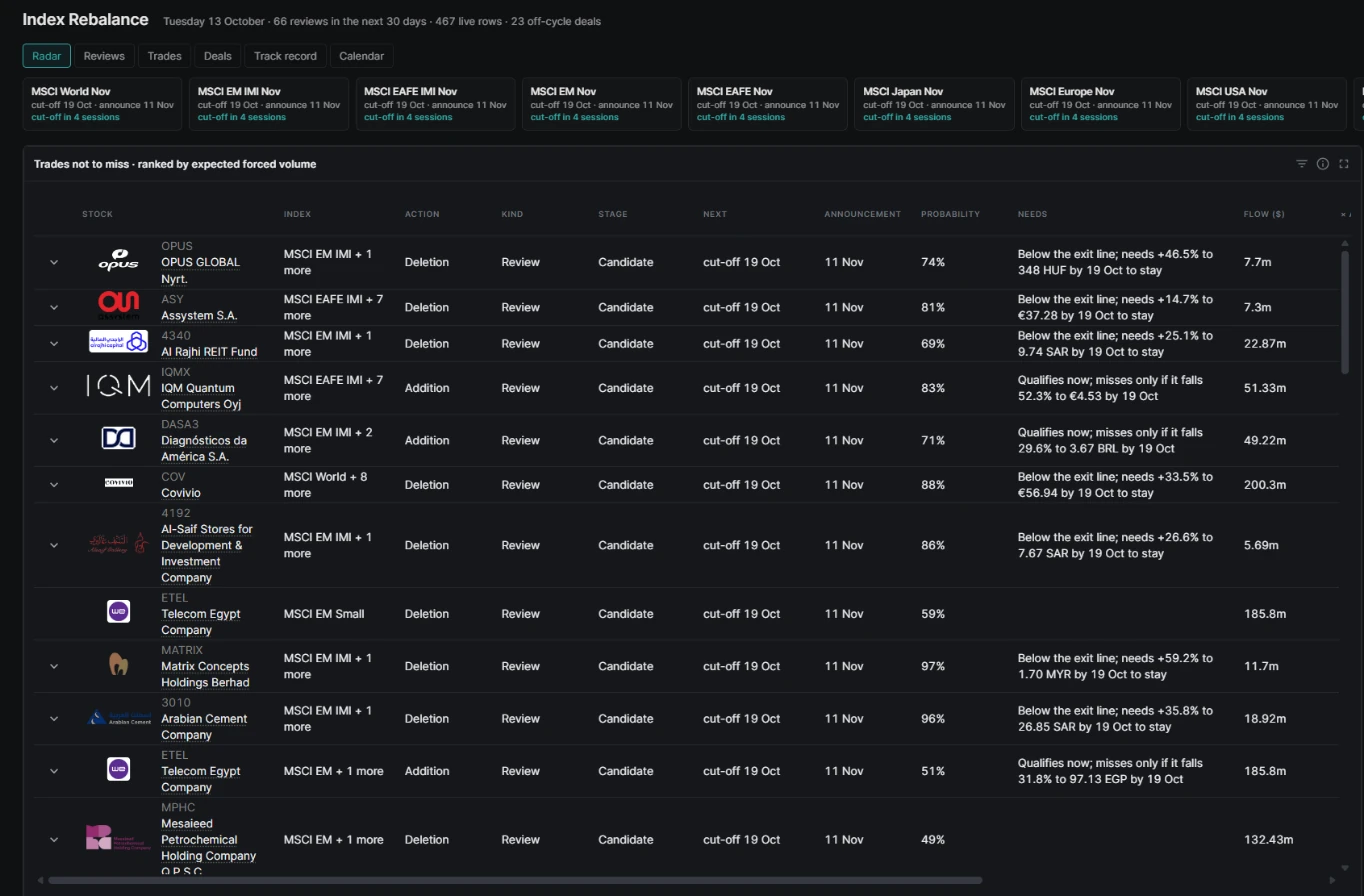The height and width of the screenshot is (896, 1364).
Task: Click the Assystem S.A. red logo
Action: pos(118,307)
